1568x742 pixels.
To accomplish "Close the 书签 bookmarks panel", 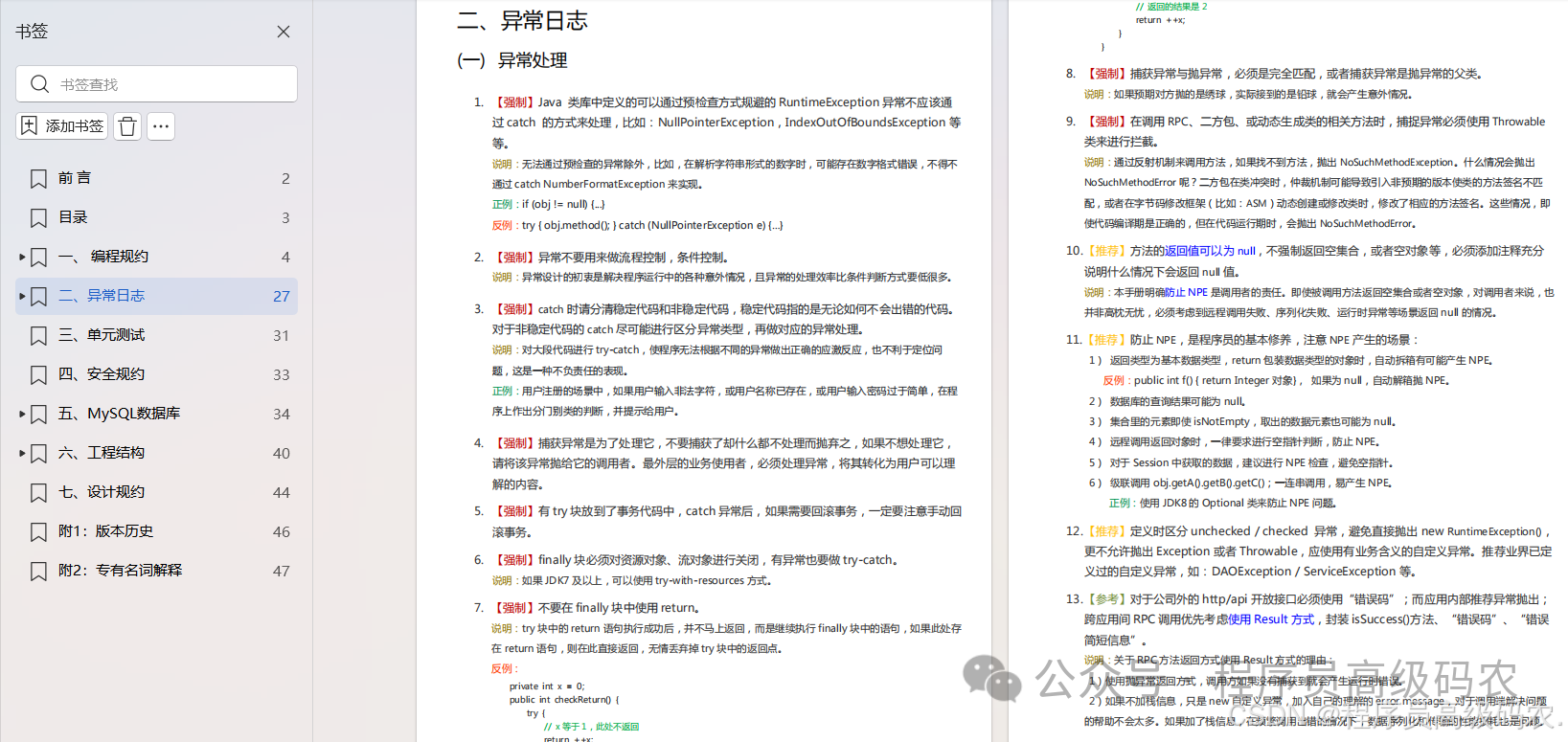I will tap(284, 32).
